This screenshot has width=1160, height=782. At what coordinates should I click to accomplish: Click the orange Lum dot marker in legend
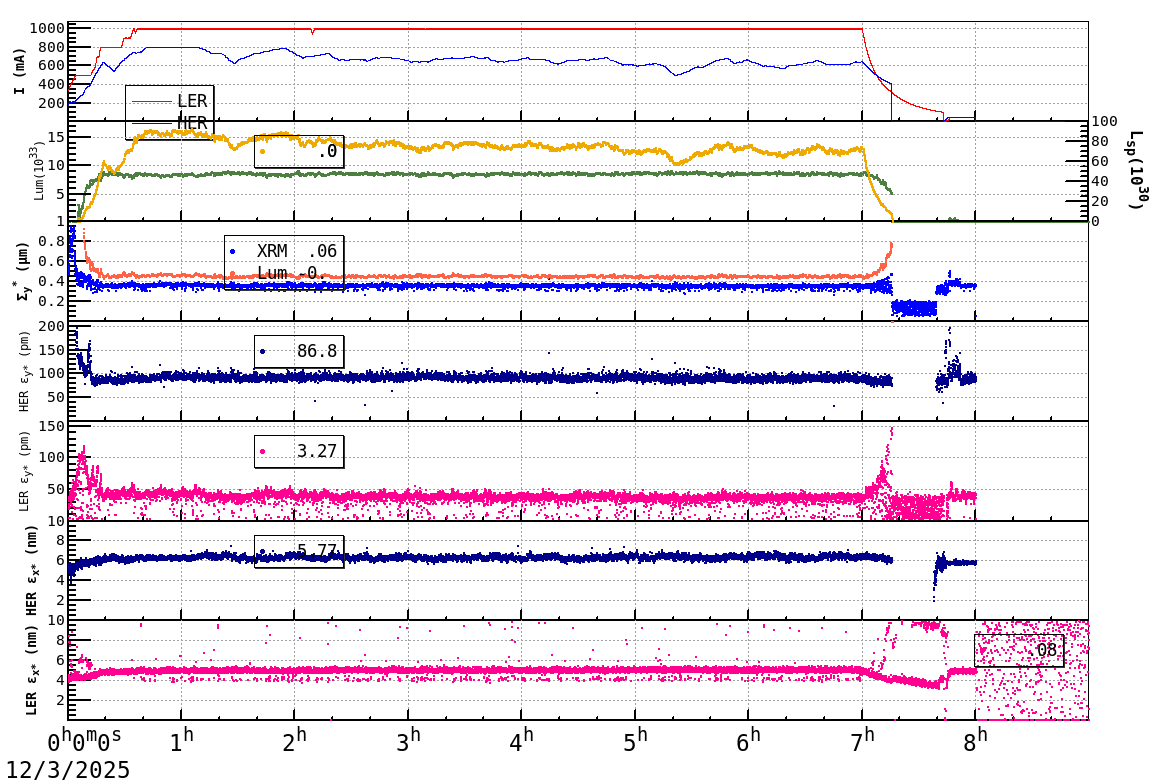pyautogui.click(x=232, y=274)
